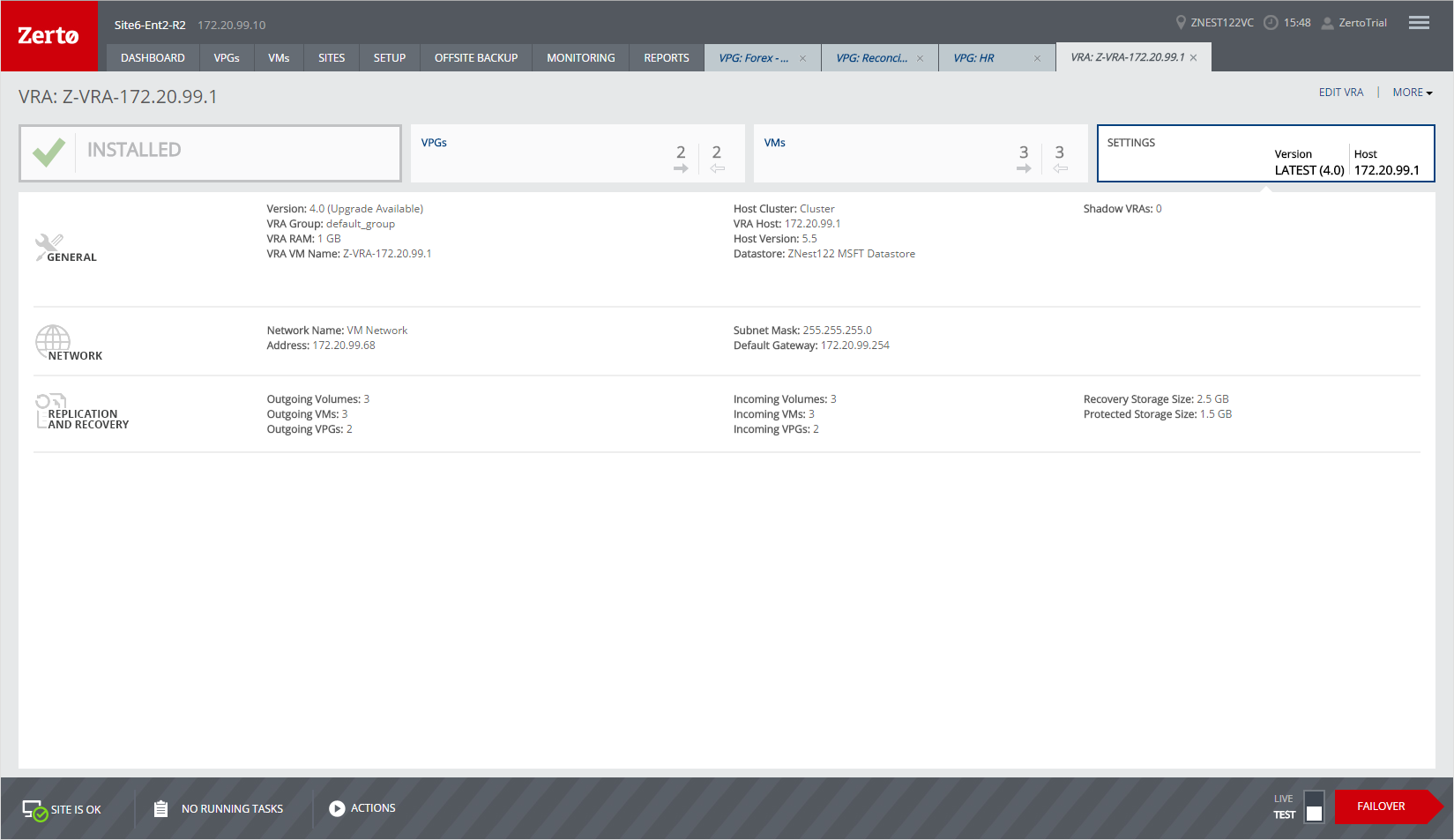Click the Incoming VPGs: 2 entry
This screenshot has height=840, width=1454.
click(x=776, y=429)
